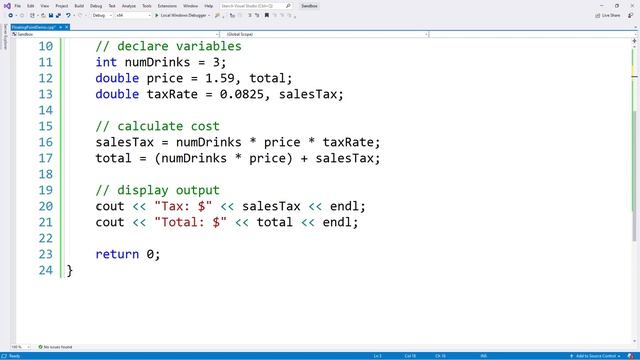Screen dimensions: 640x360
Task: Click the Save All toolbar icon
Action: point(58,16)
